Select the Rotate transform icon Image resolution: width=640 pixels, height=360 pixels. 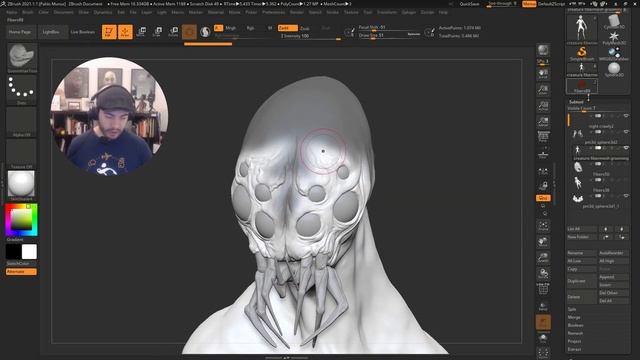tap(173, 31)
